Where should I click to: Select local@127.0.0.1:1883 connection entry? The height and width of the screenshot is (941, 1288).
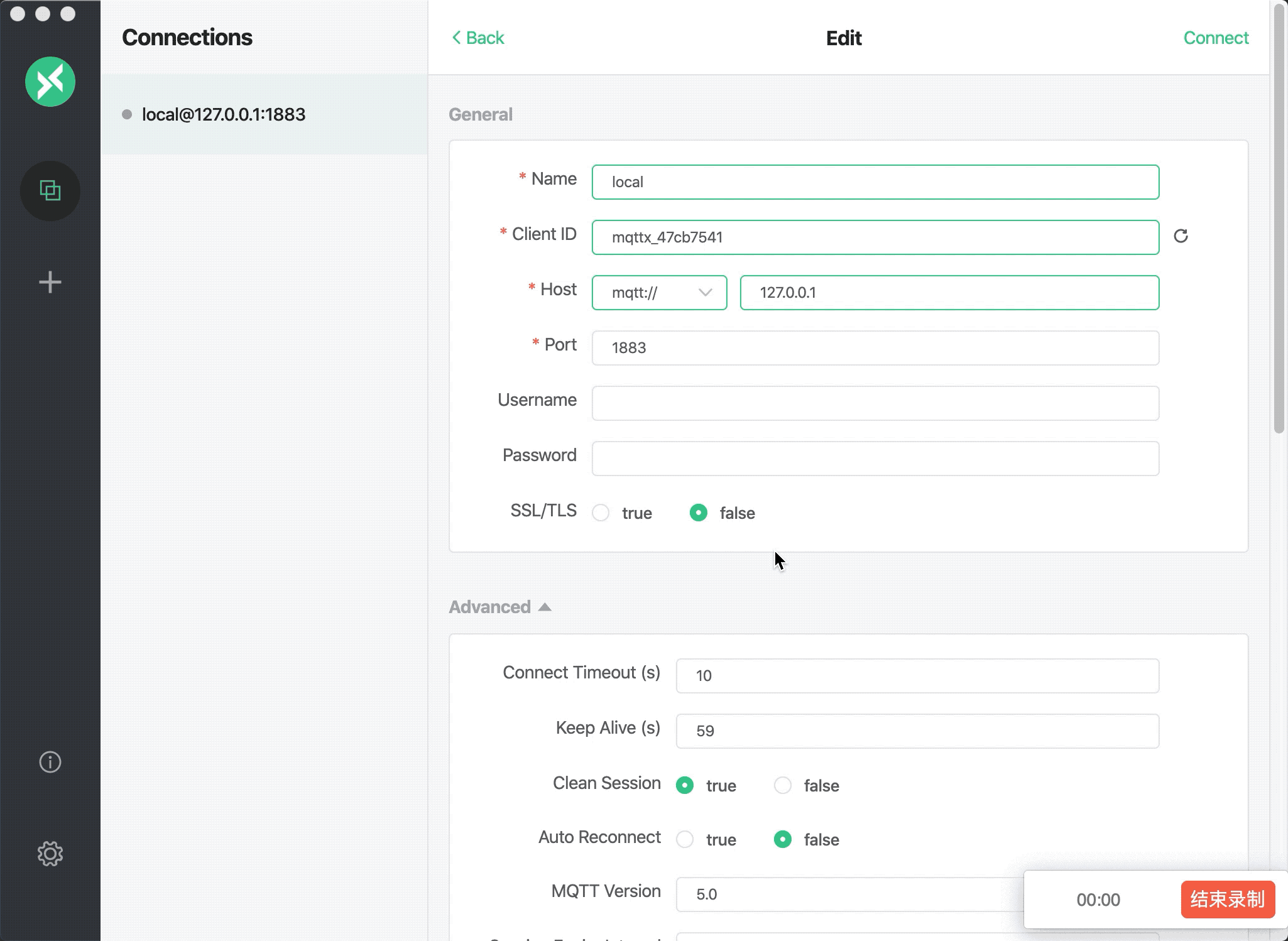coord(224,114)
